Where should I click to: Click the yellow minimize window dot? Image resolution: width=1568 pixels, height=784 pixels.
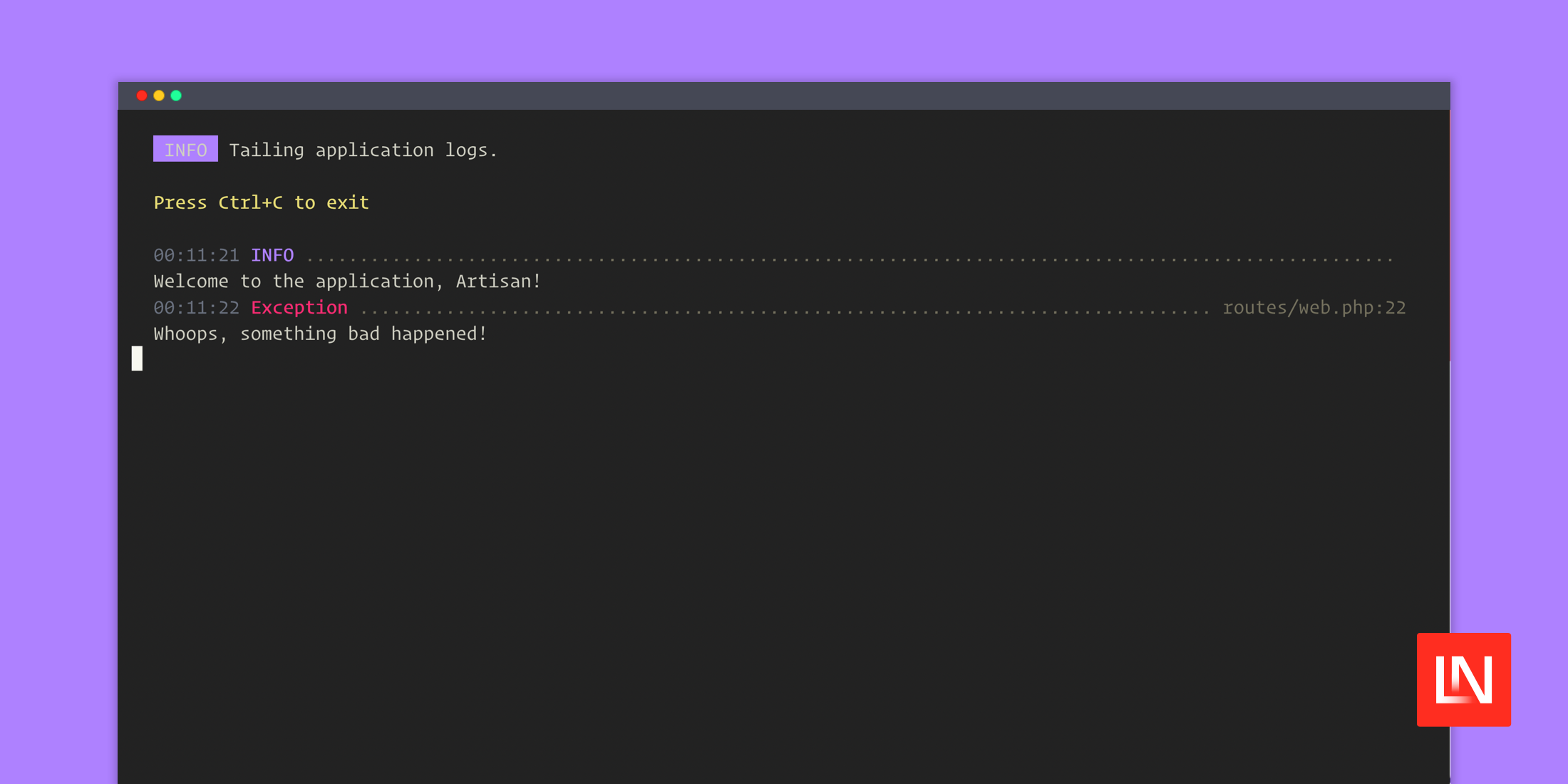pos(159,96)
